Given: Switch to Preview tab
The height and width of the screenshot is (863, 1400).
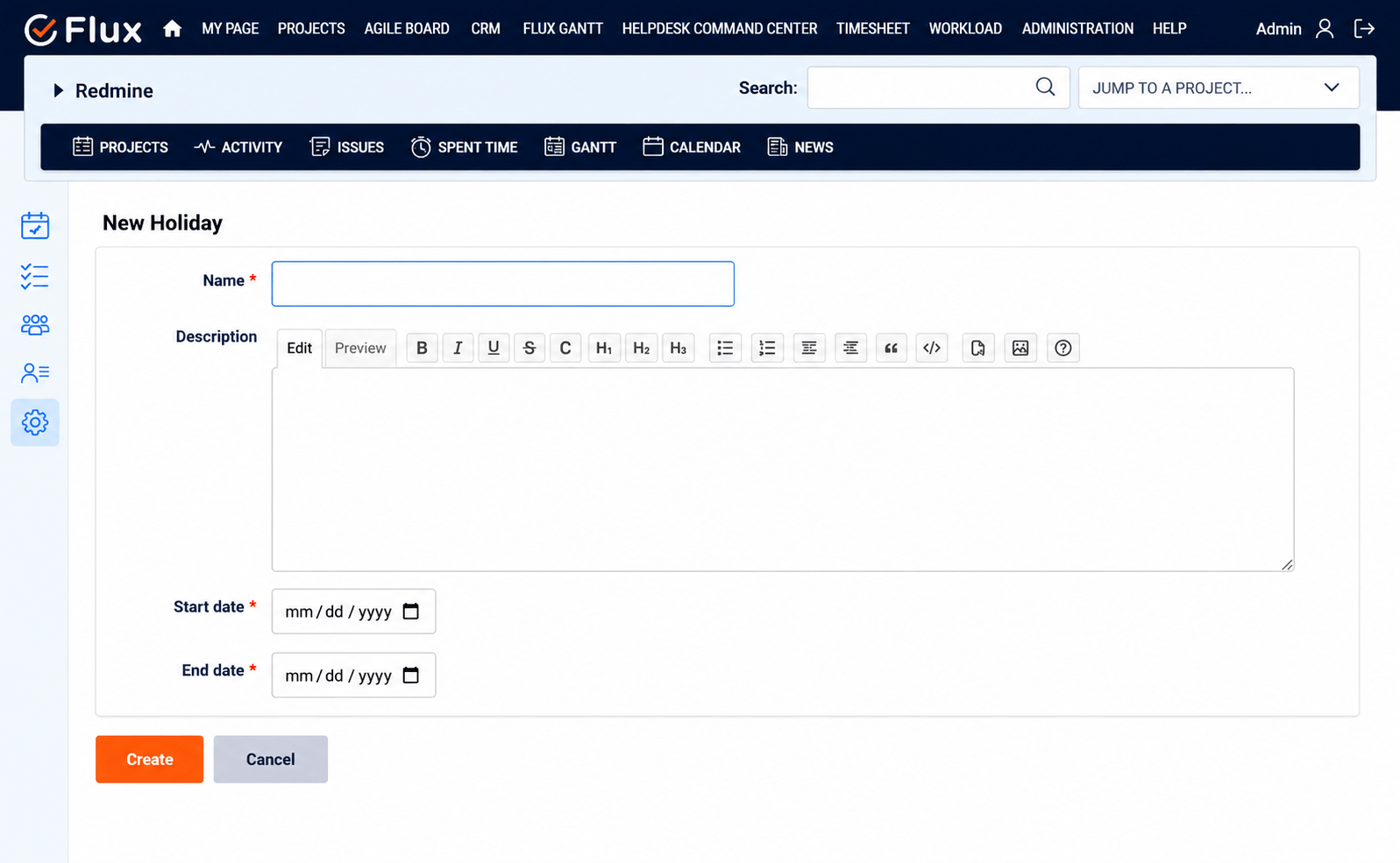Looking at the screenshot, I should click(x=360, y=348).
